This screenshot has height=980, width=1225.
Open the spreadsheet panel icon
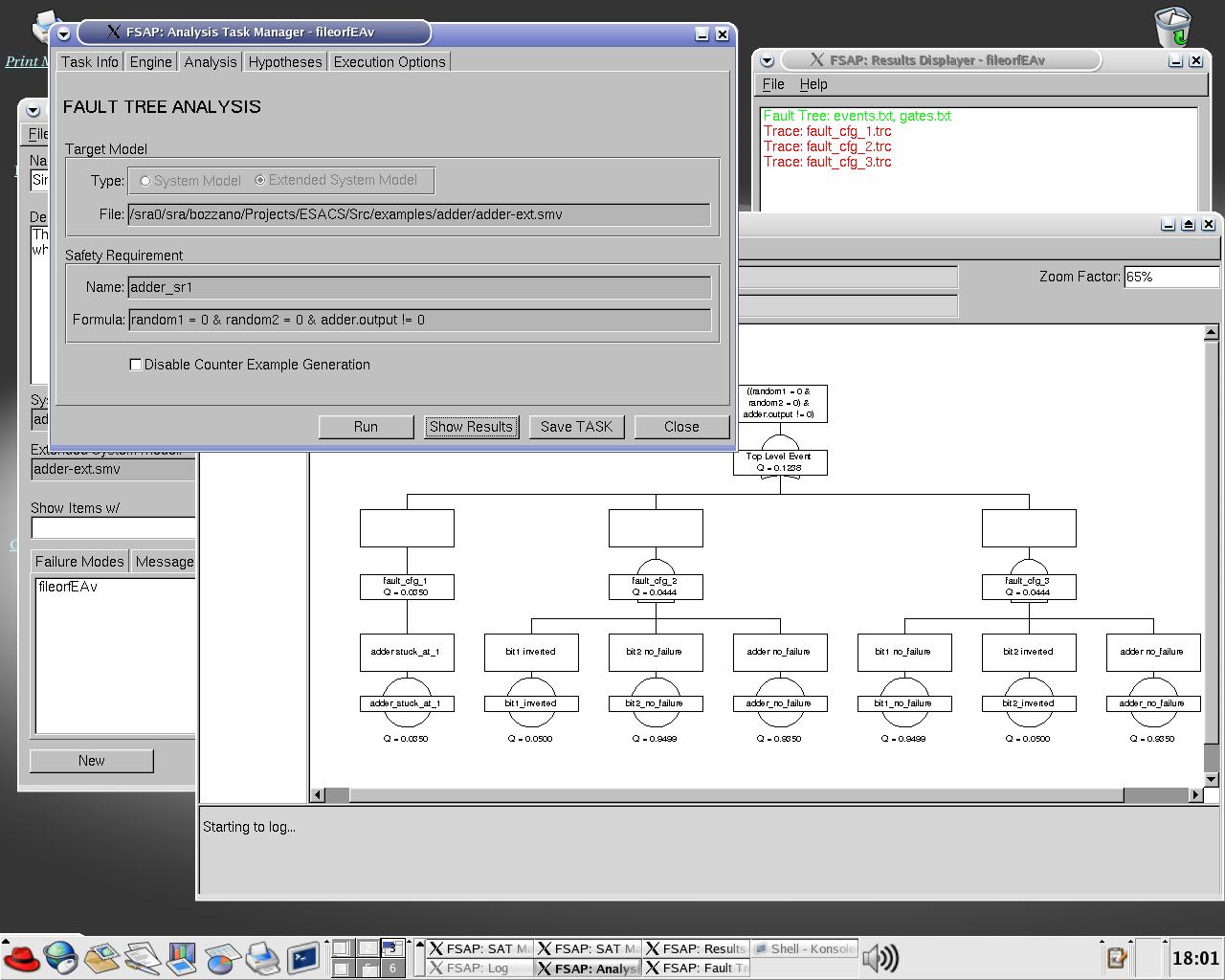pyautogui.click(x=222, y=957)
